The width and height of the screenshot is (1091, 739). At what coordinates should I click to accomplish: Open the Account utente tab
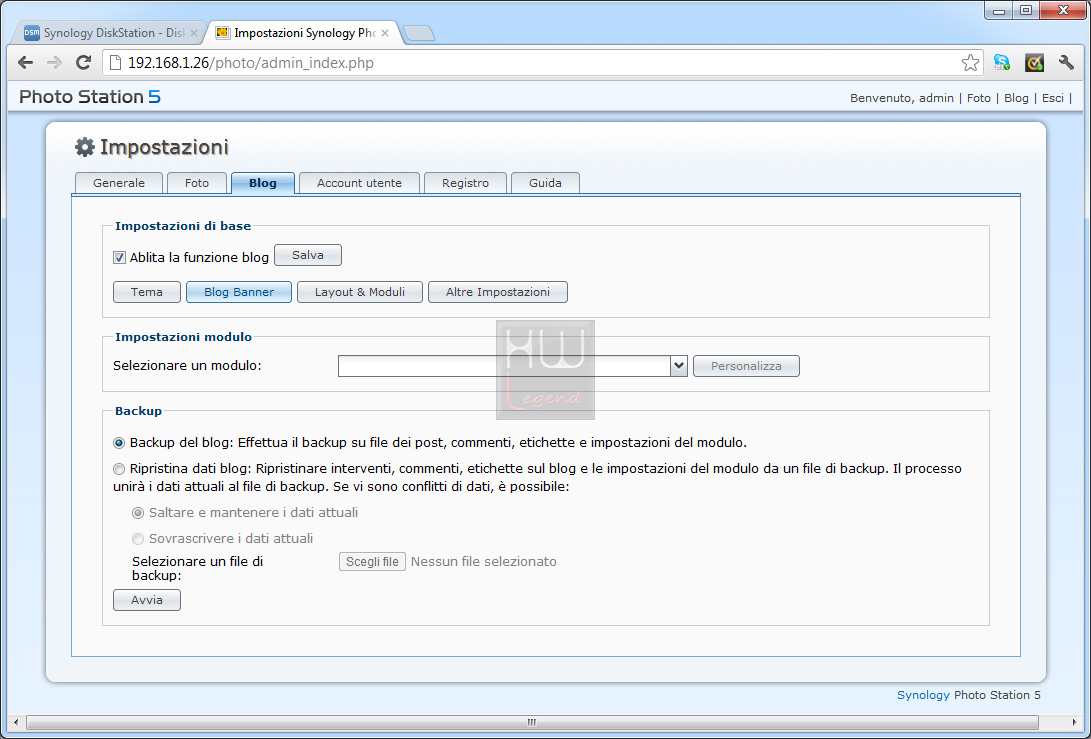[360, 183]
